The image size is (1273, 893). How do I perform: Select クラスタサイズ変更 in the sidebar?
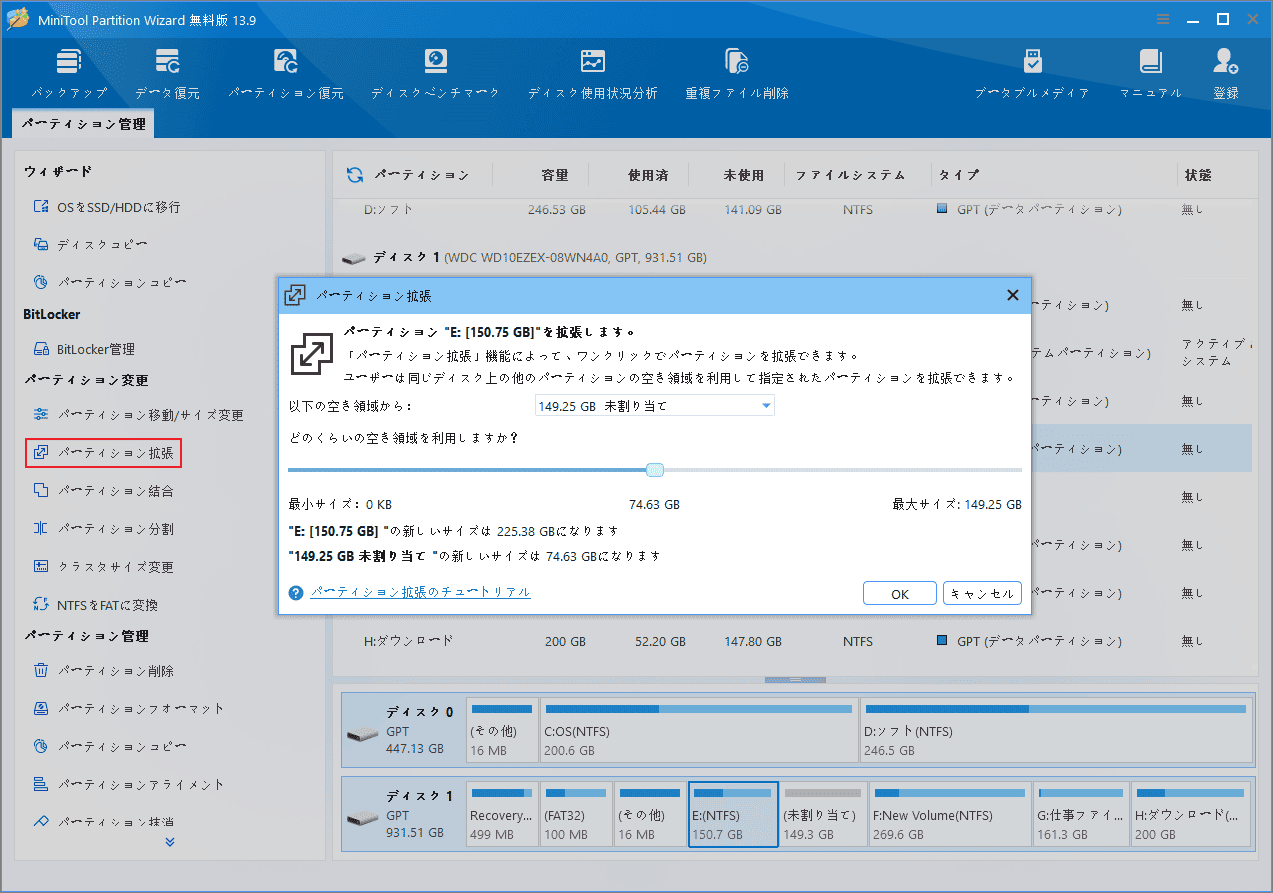coord(103,567)
